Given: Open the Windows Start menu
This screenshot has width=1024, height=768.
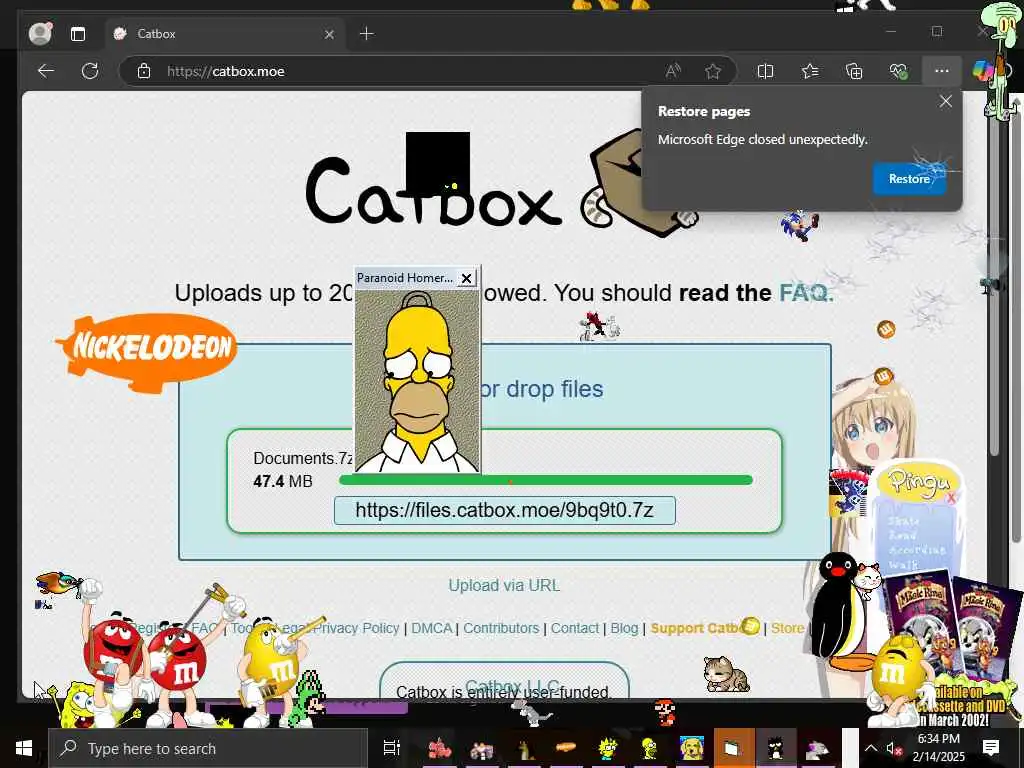Looking at the screenshot, I should pos(24,748).
